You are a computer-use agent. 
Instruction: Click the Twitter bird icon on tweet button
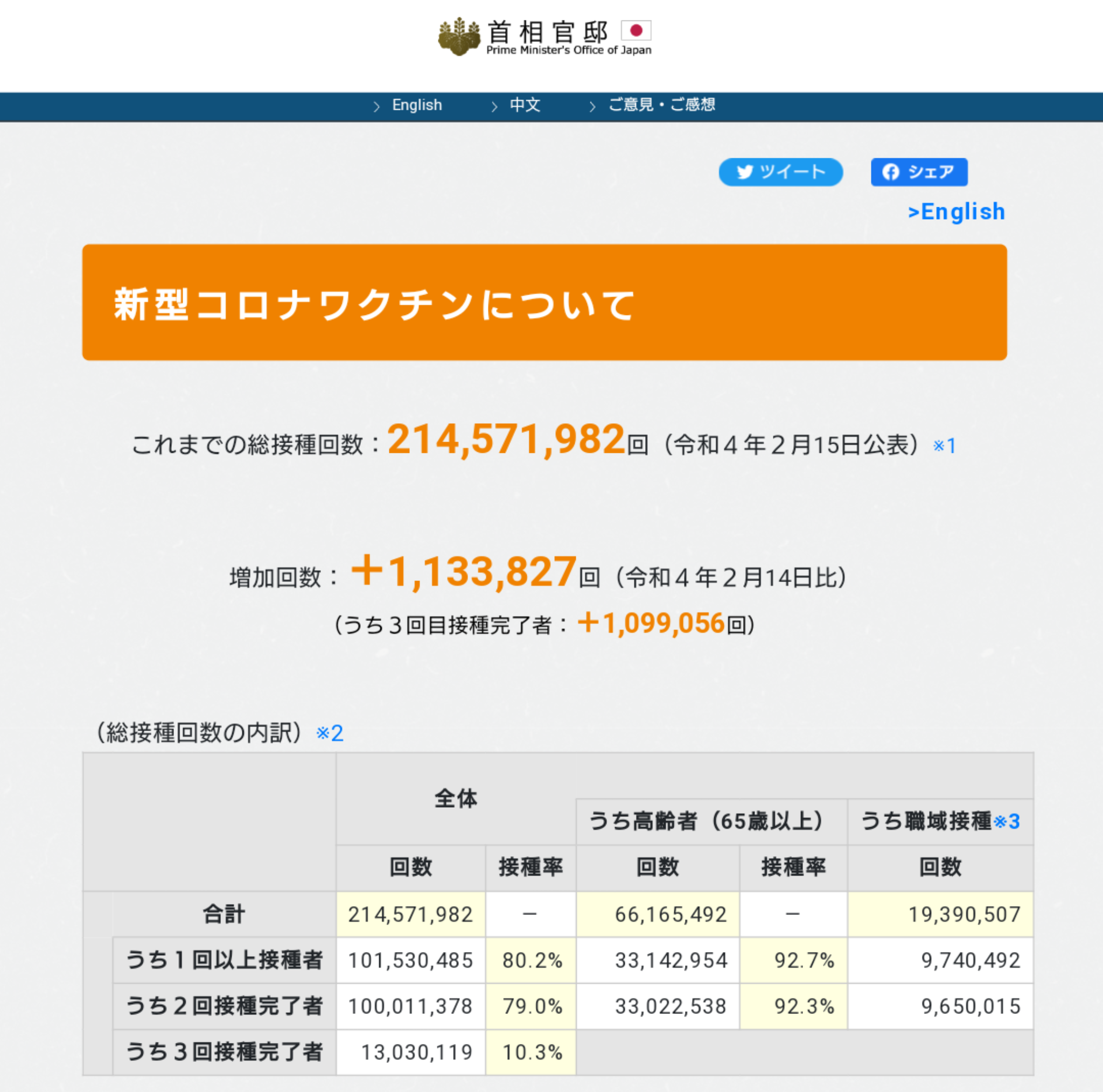(744, 172)
